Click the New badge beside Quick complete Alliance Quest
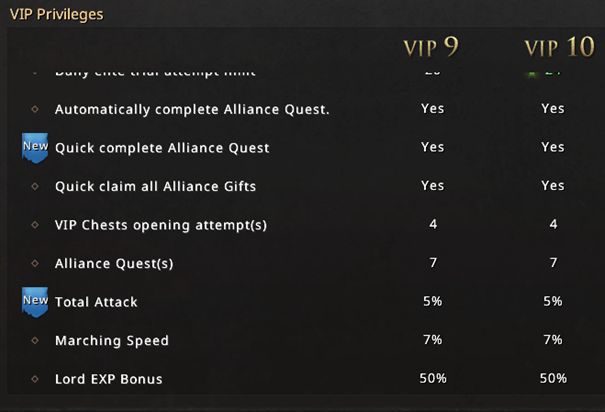 point(35,148)
